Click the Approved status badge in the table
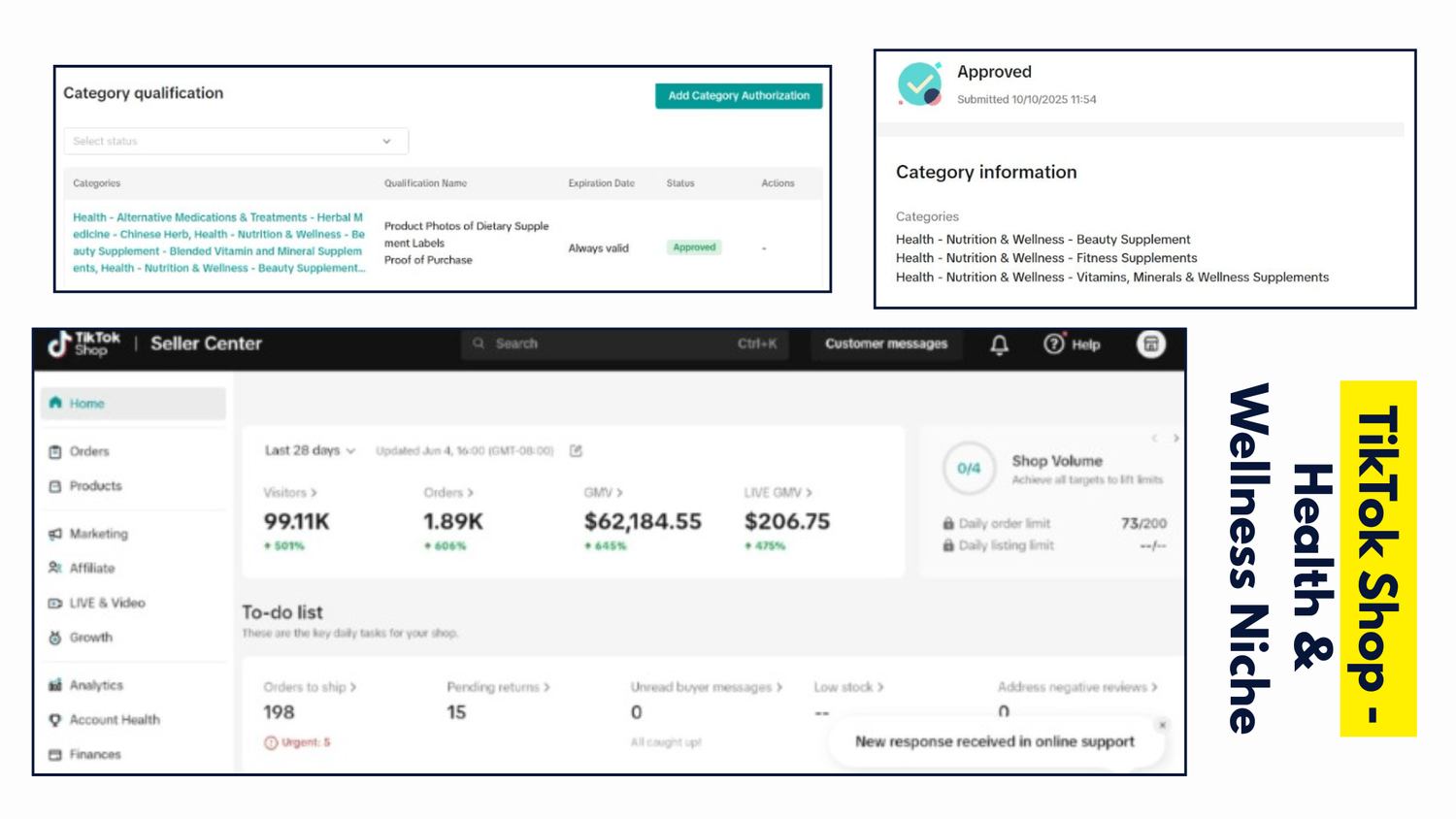This screenshot has width=1456, height=819. coord(694,247)
